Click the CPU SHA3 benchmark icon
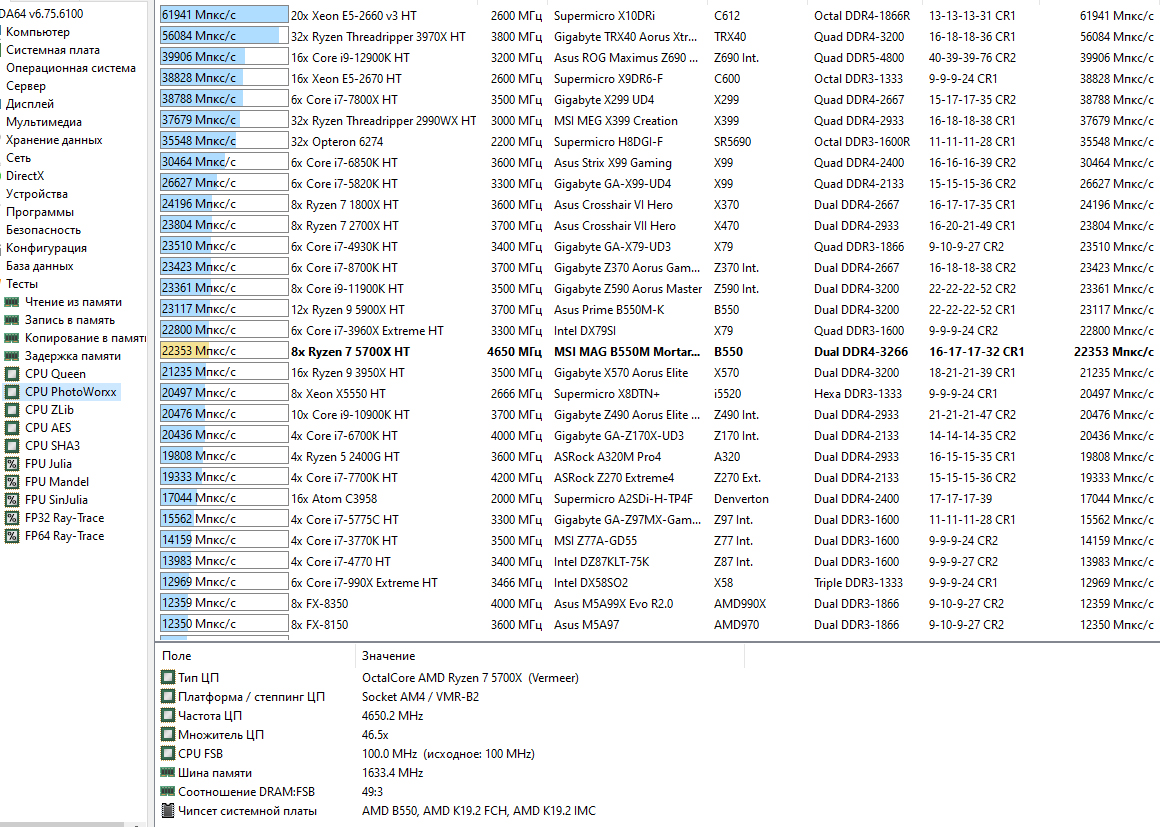The image size is (1160, 827). point(12,446)
